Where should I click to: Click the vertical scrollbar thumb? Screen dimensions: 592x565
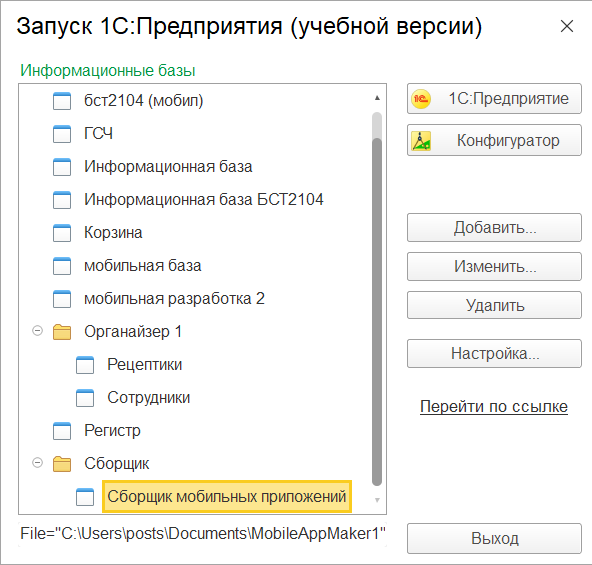coord(377,312)
